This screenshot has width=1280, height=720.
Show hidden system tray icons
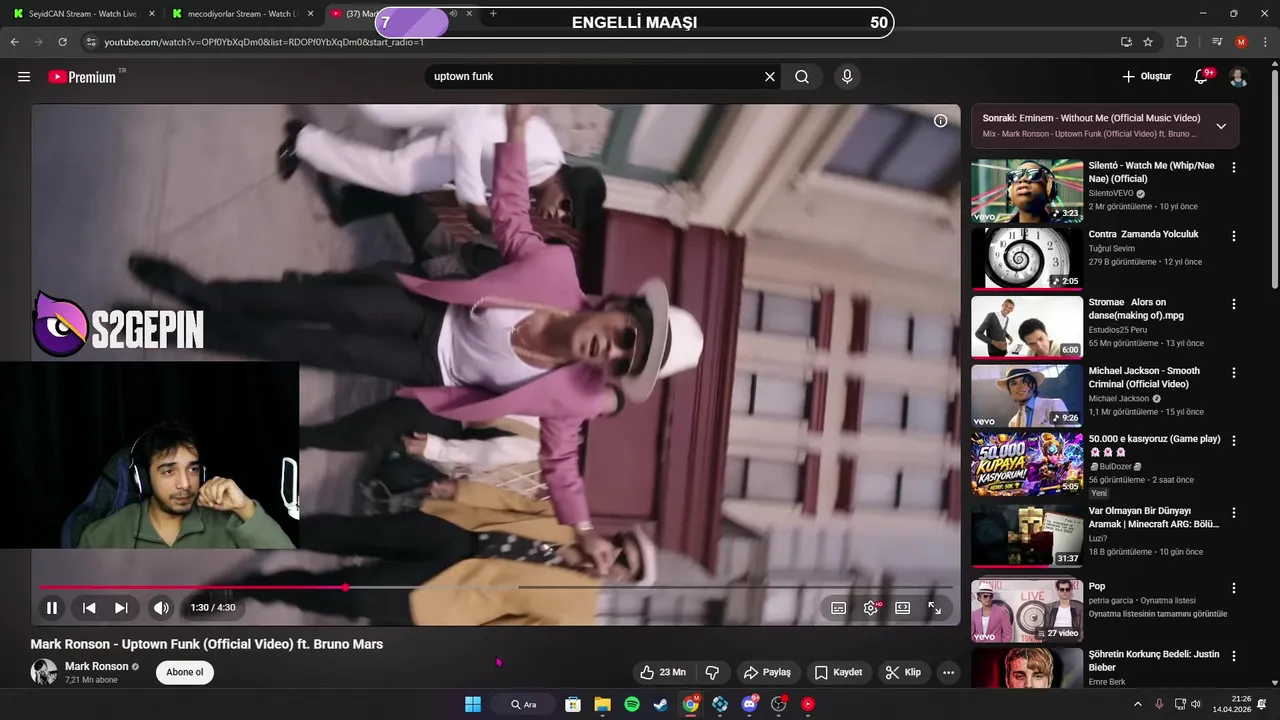click(1137, 704)
